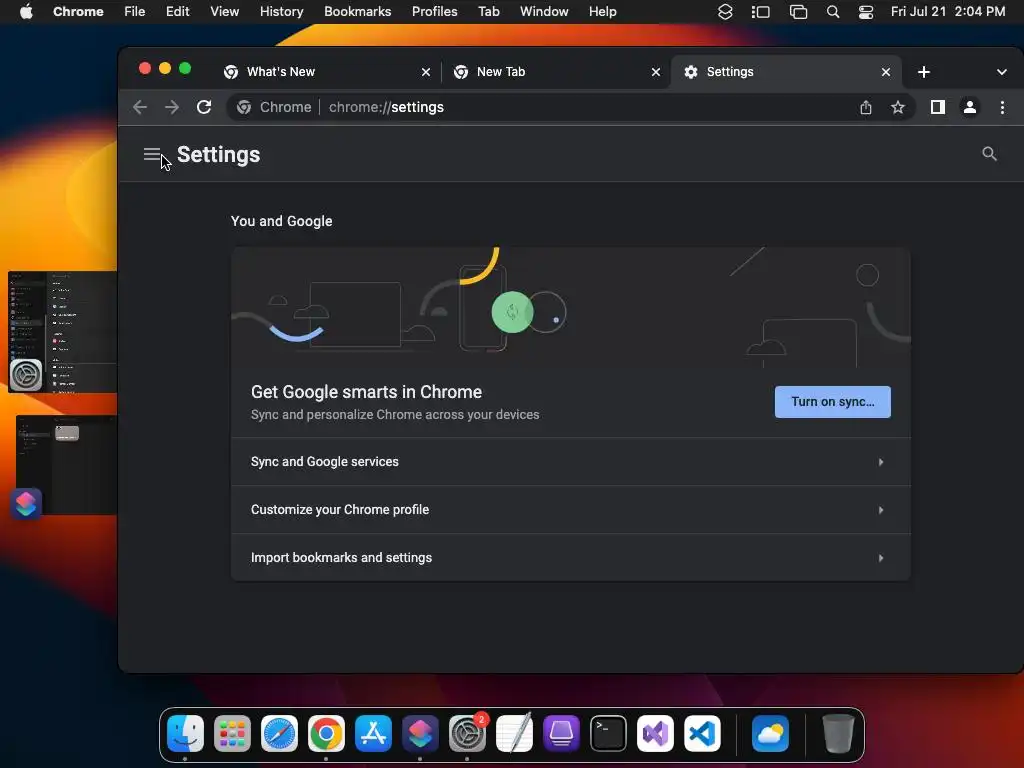Open Finder from the Dock

click(185, 733)
